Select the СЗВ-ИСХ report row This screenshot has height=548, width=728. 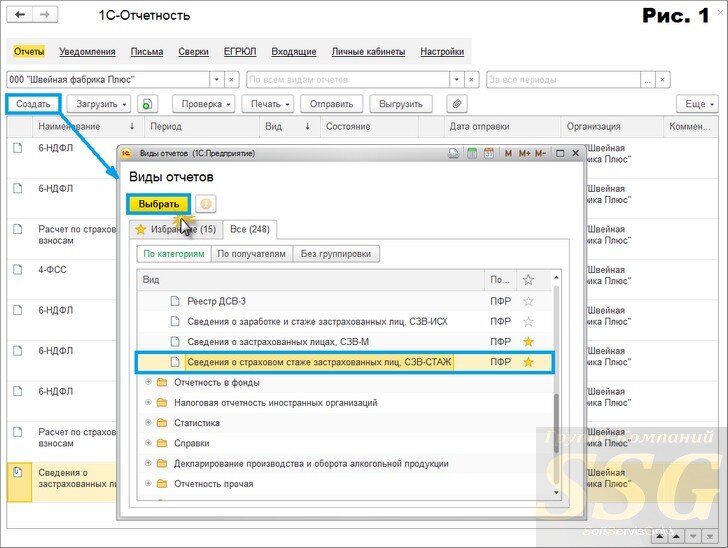pyautogui.click(x=344, y=321)
